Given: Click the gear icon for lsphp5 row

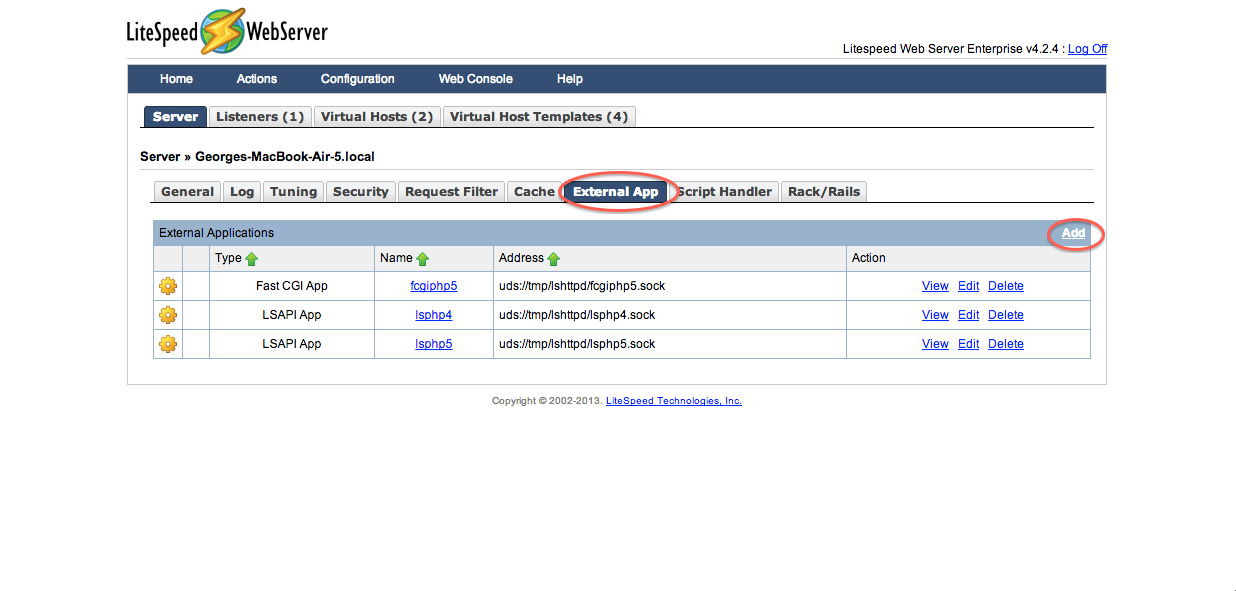Looking at the screenshot, I should coord(168,344).
